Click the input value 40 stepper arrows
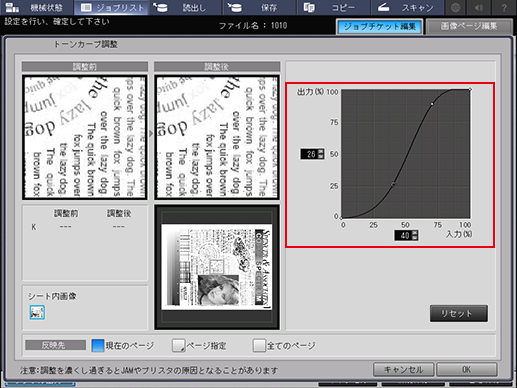Image resolution: width=517 pixels, height=388 pixels. [415, 235]
